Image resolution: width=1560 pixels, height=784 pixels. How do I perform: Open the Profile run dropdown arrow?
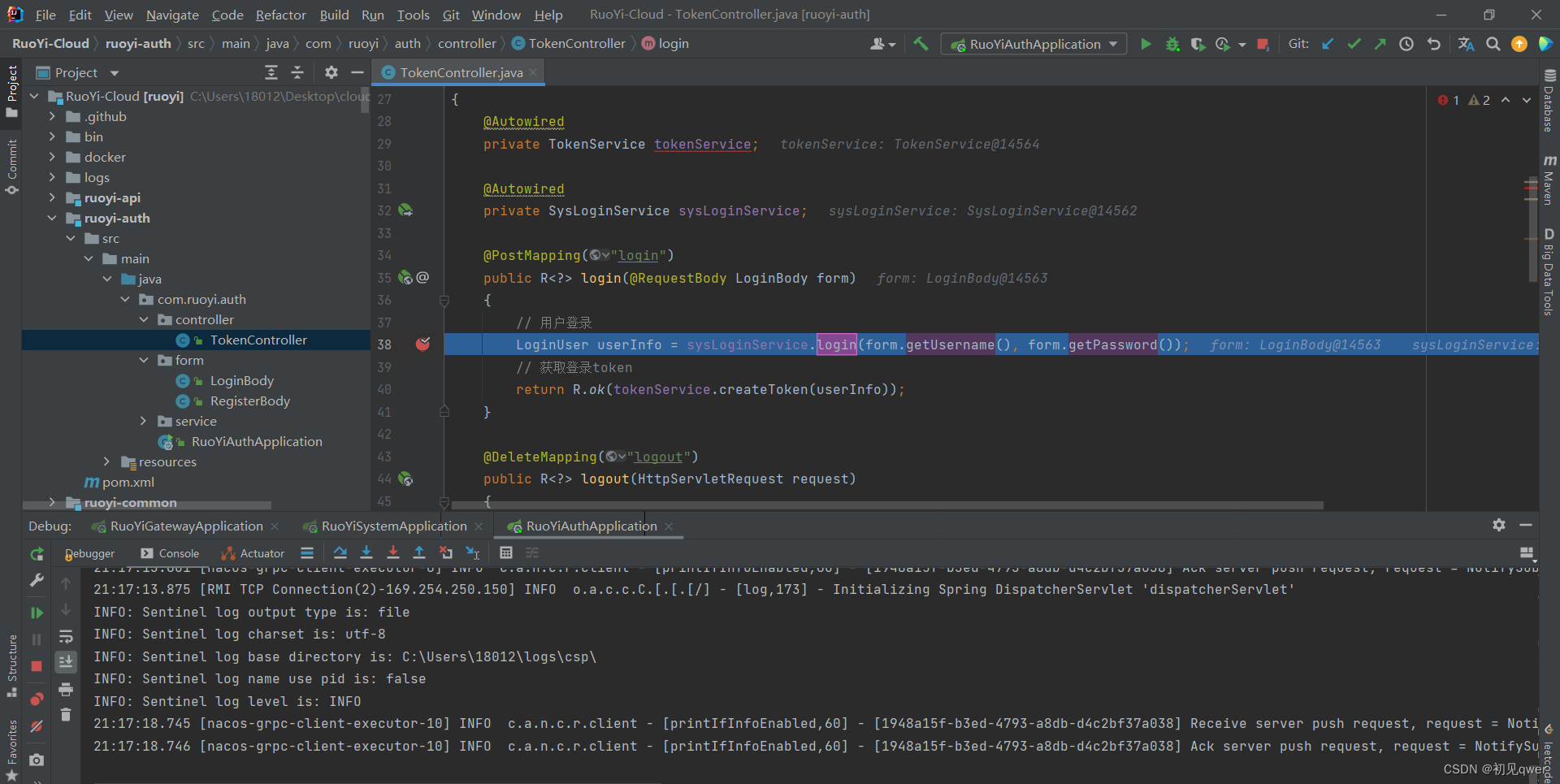pos(1241,45)
